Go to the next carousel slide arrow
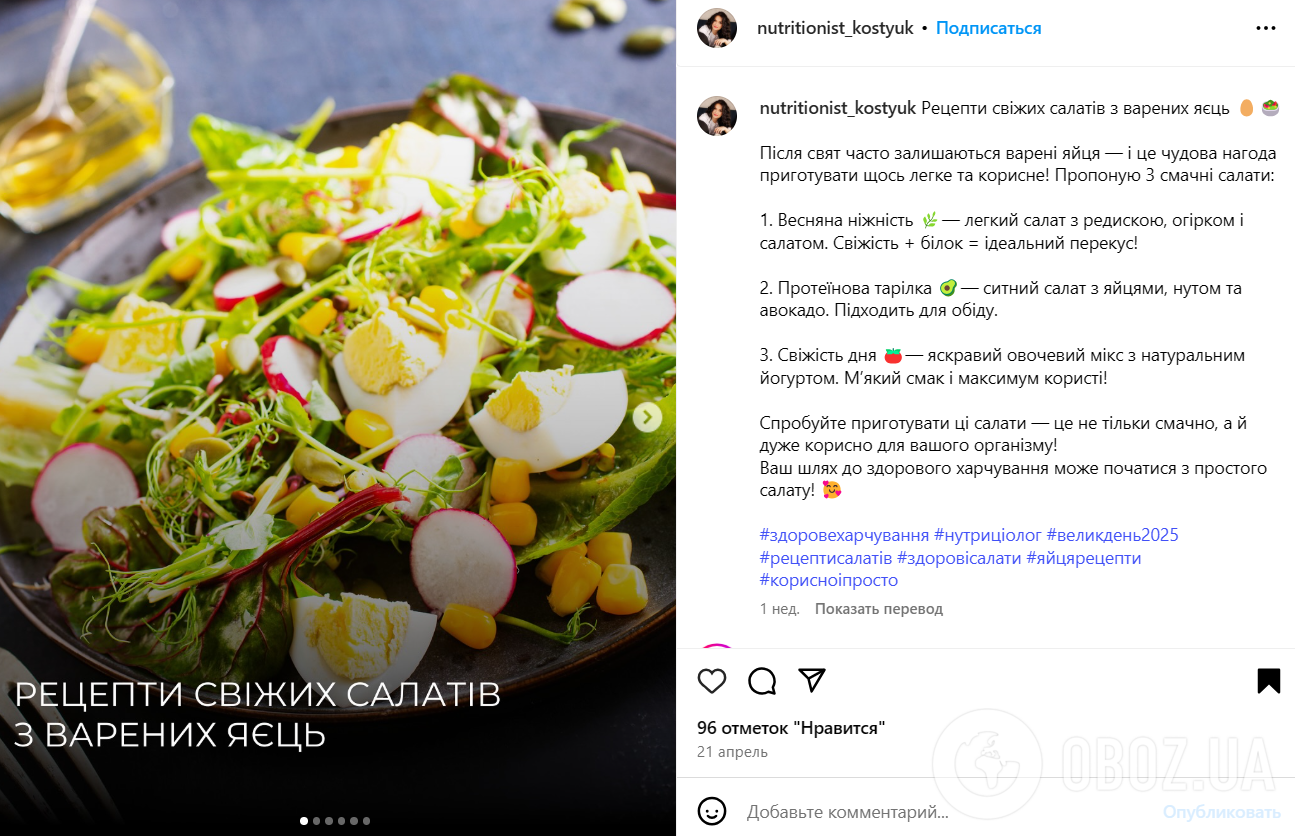 point(647,417)
